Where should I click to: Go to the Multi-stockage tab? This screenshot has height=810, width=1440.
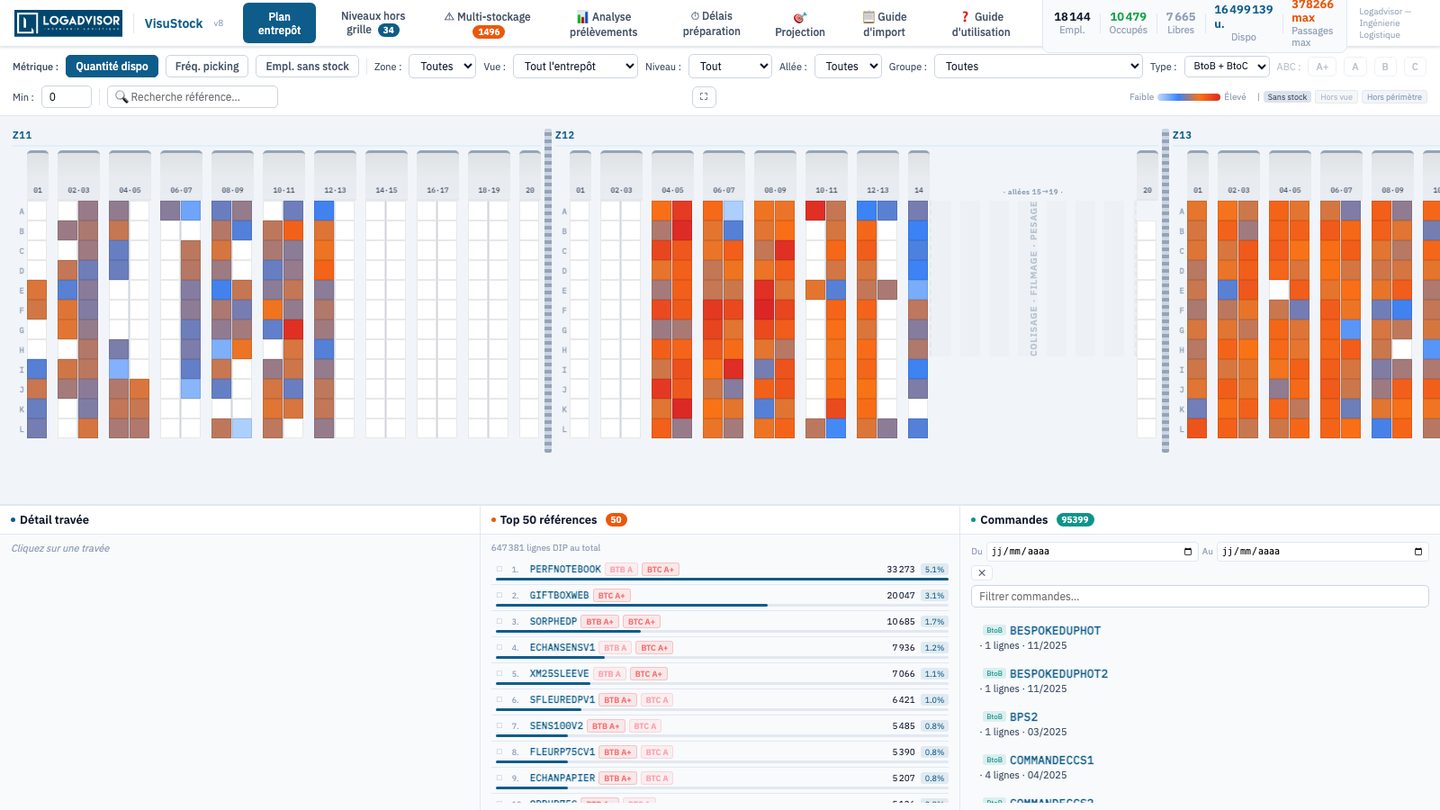click(488, 23)
